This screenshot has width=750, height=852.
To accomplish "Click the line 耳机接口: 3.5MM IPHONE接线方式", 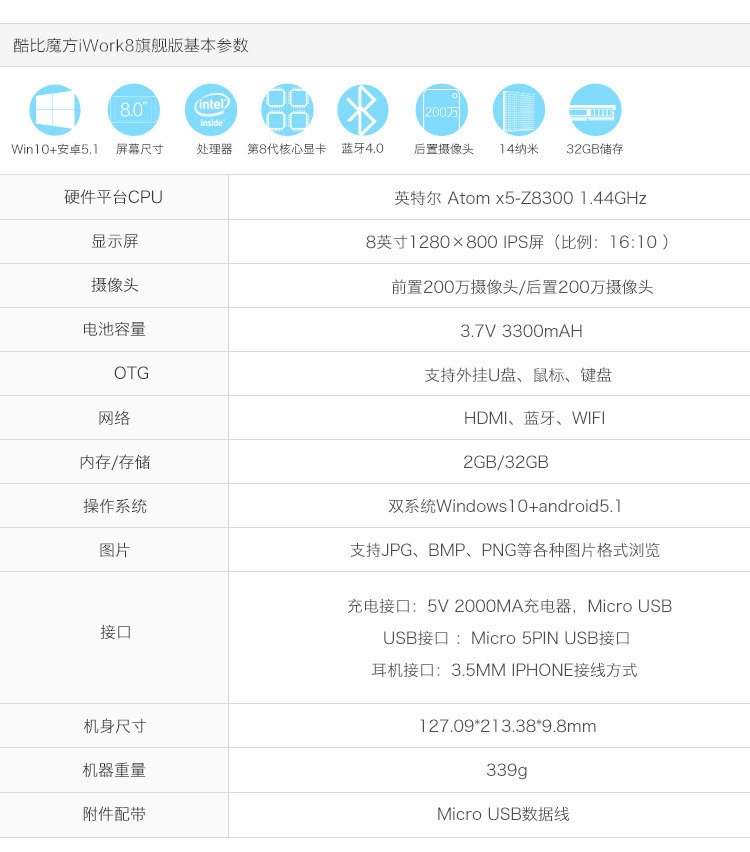I will 504,670.
